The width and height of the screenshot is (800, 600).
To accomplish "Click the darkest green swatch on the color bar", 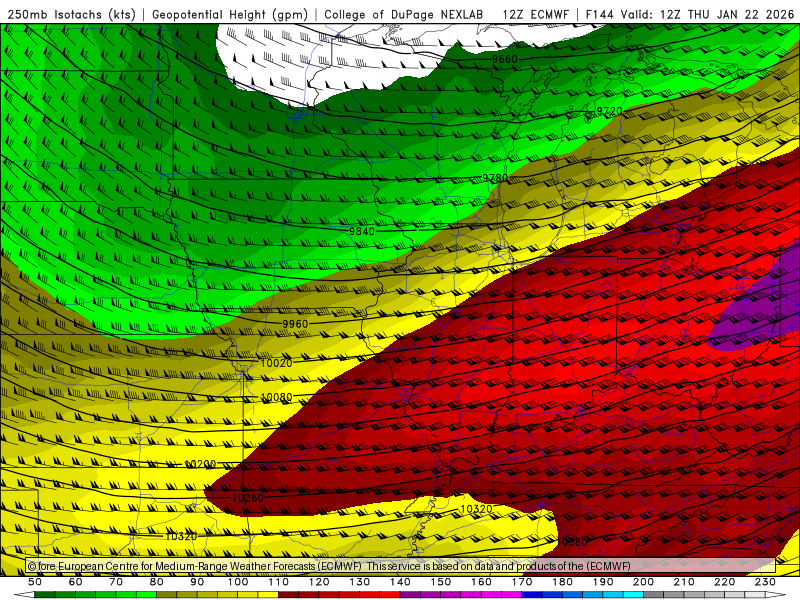I will point(45,595).
